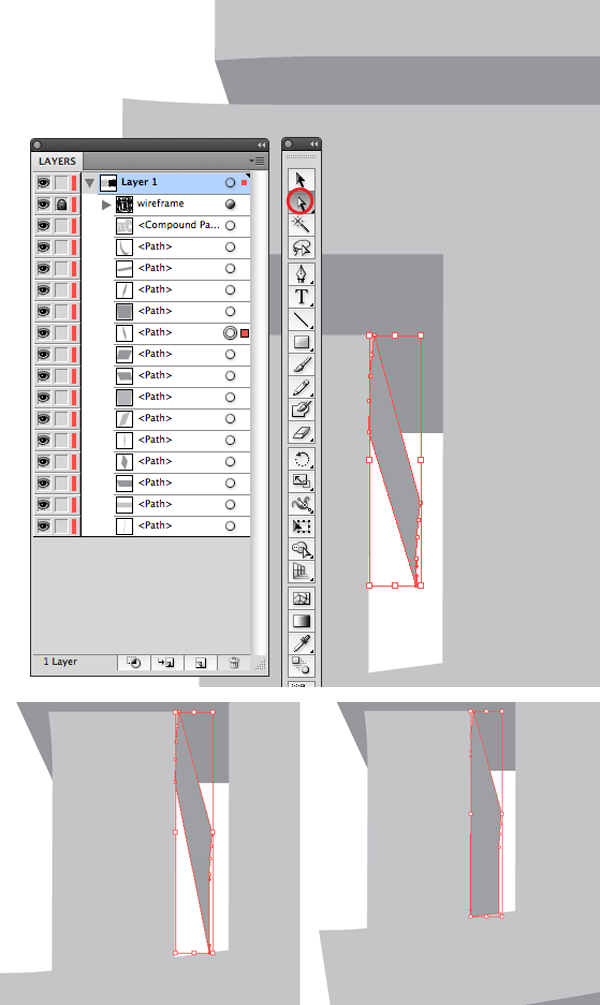Viewport: 600px width, 1005px height.
Task: Unlock the wireframe sublayer padlock
Action: click(x=62, y=204)
